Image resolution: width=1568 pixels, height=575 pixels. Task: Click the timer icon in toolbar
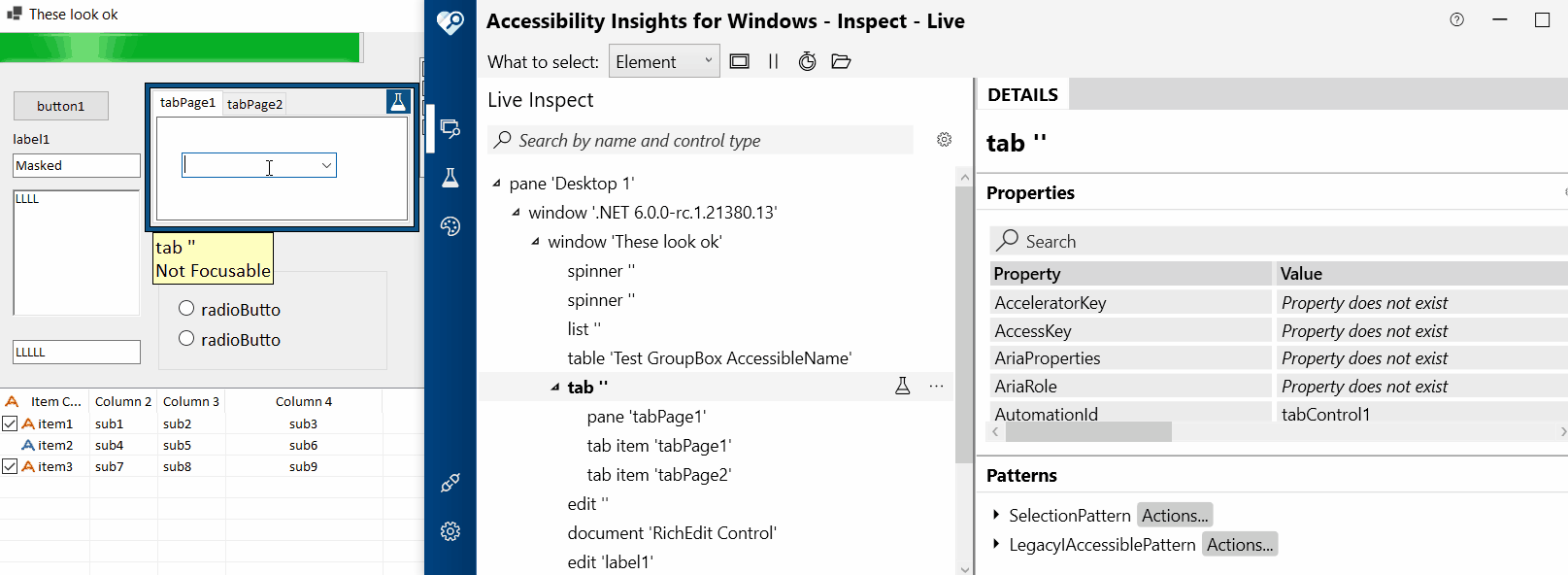(807, 61)
